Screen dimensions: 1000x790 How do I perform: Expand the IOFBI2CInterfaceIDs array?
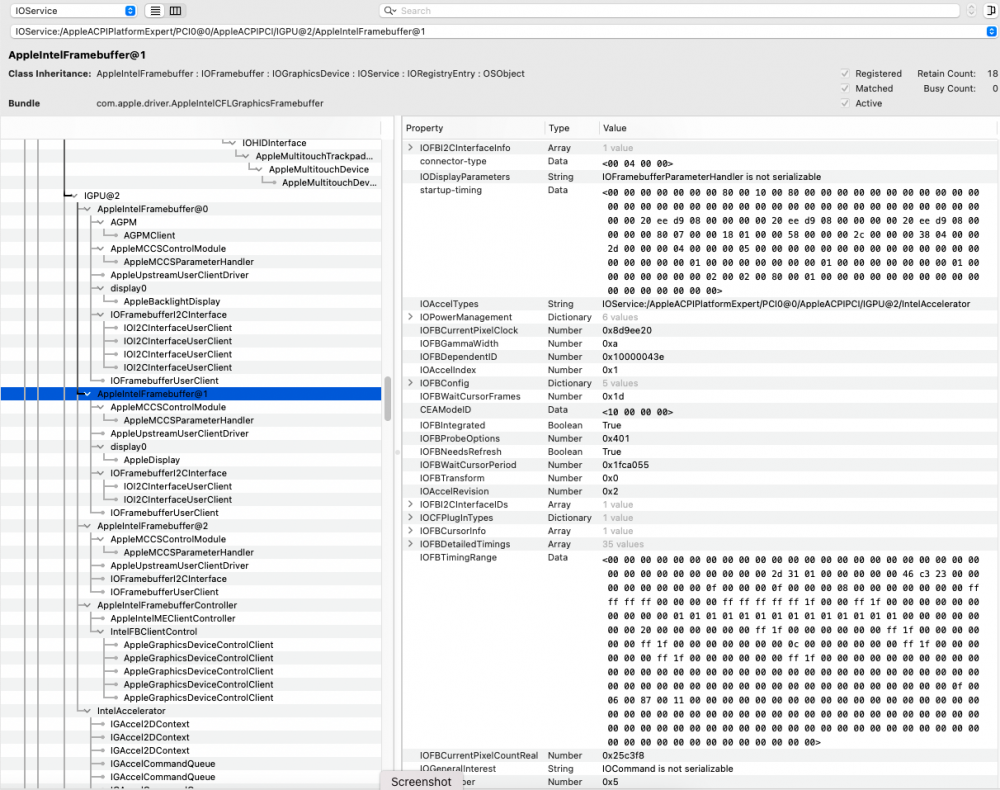[410, 504]
